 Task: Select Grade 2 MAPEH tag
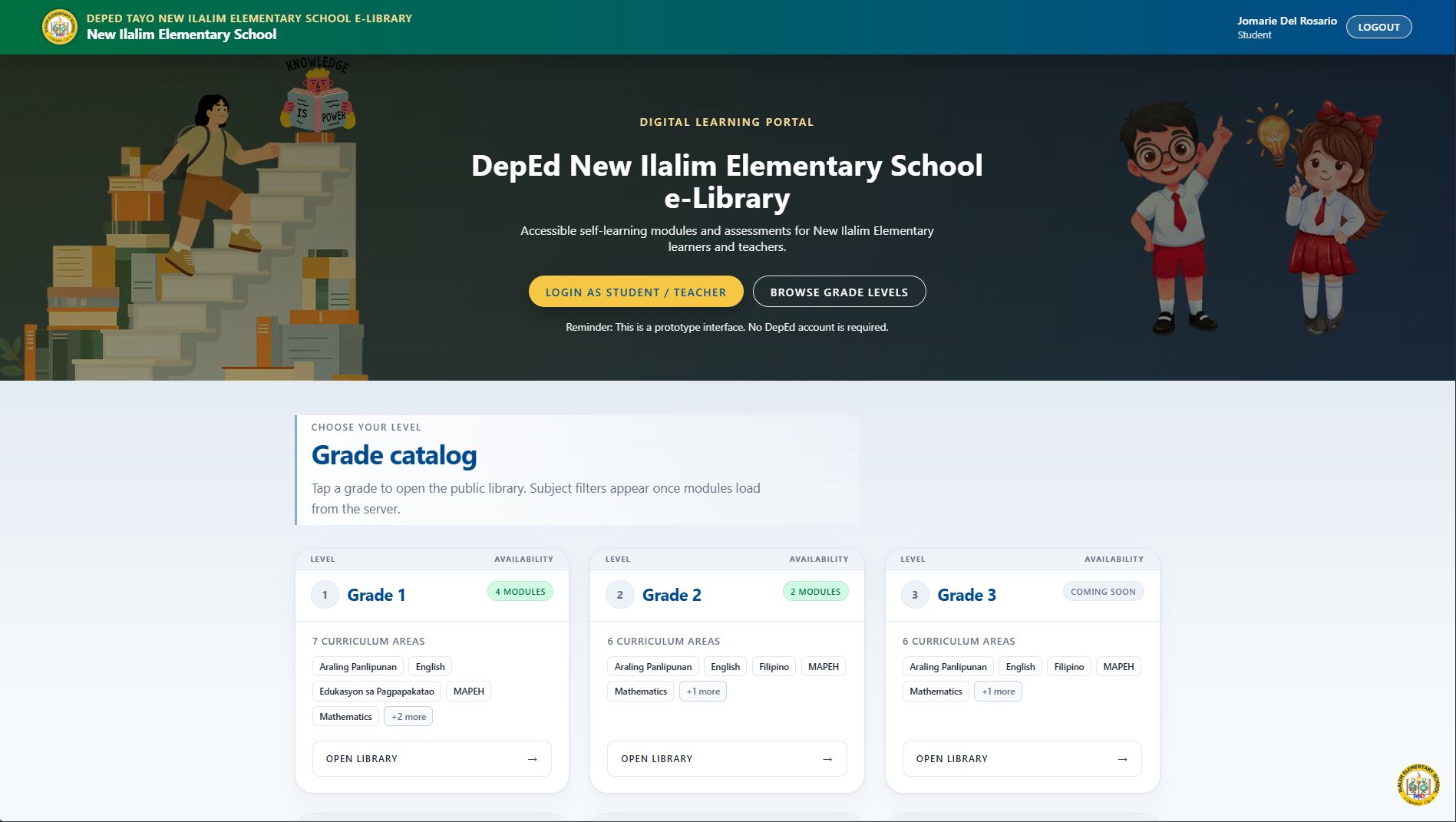click(x=824, y=667)
